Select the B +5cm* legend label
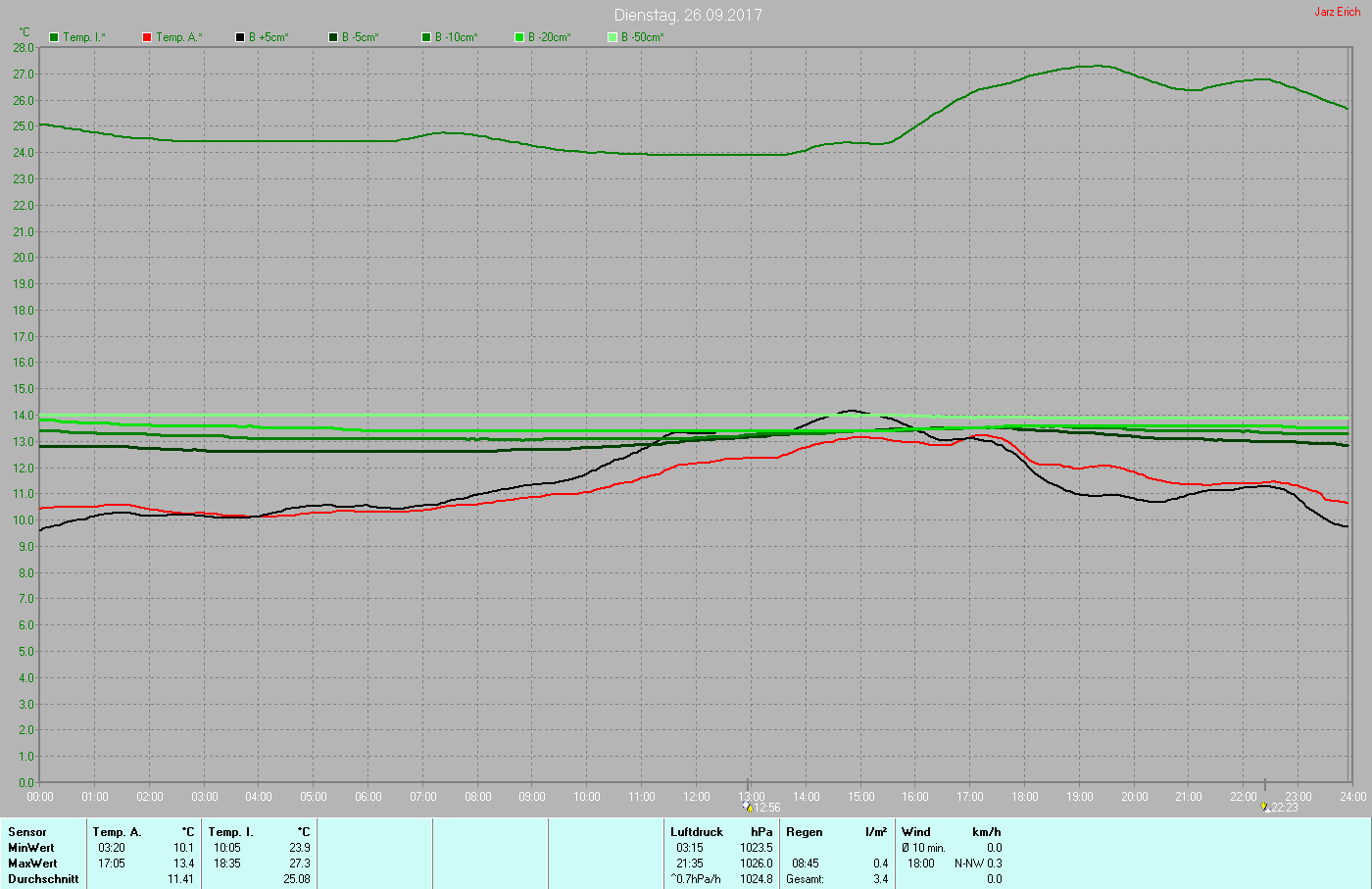 pyautogui.click(x=269, y=37)
